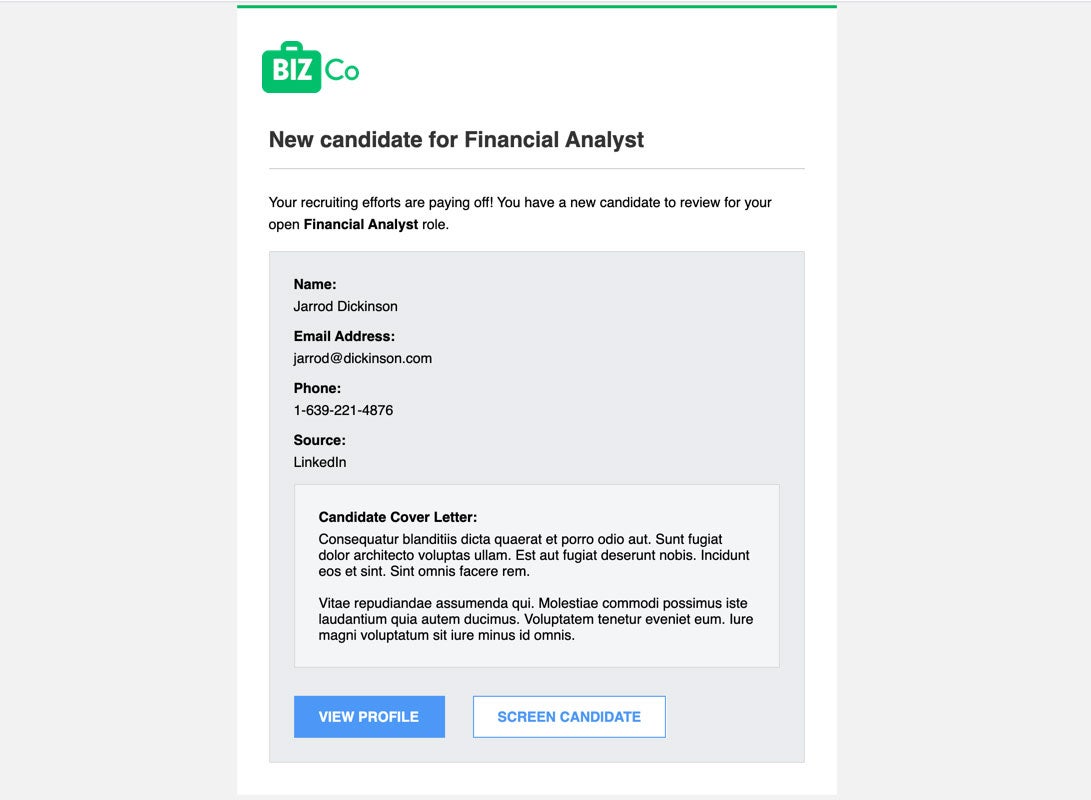The height and width of the screenshot is (800, 1091).
Task: Click the Name: label
Action: click(314, 284)
